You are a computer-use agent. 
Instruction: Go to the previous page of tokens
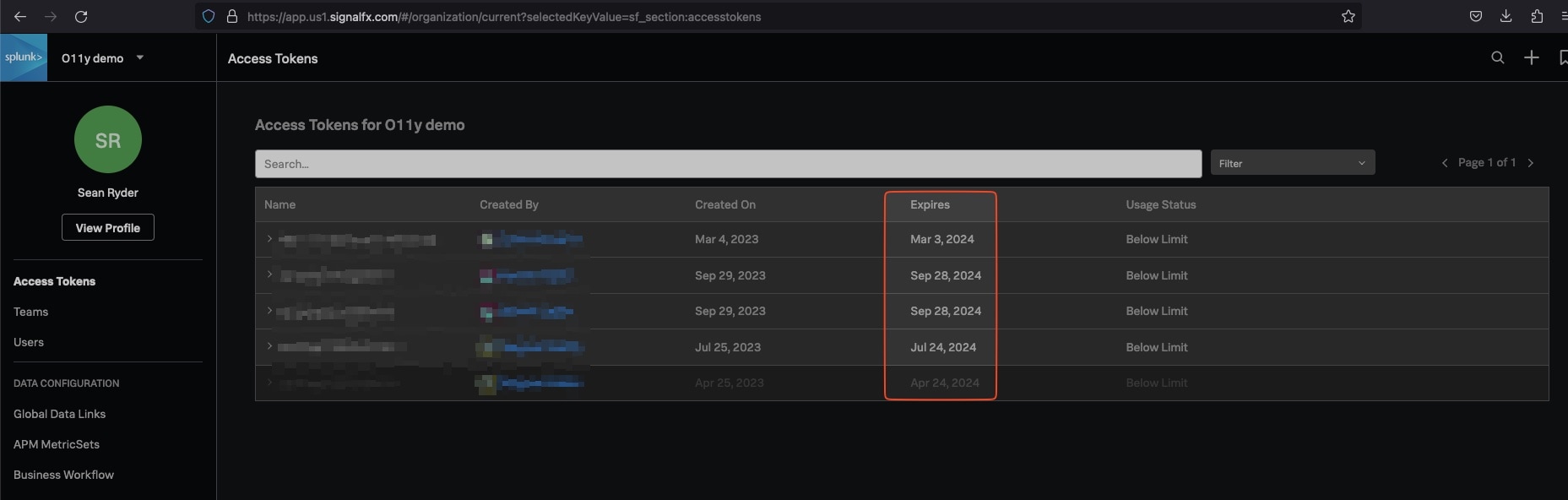point(1445,163)
